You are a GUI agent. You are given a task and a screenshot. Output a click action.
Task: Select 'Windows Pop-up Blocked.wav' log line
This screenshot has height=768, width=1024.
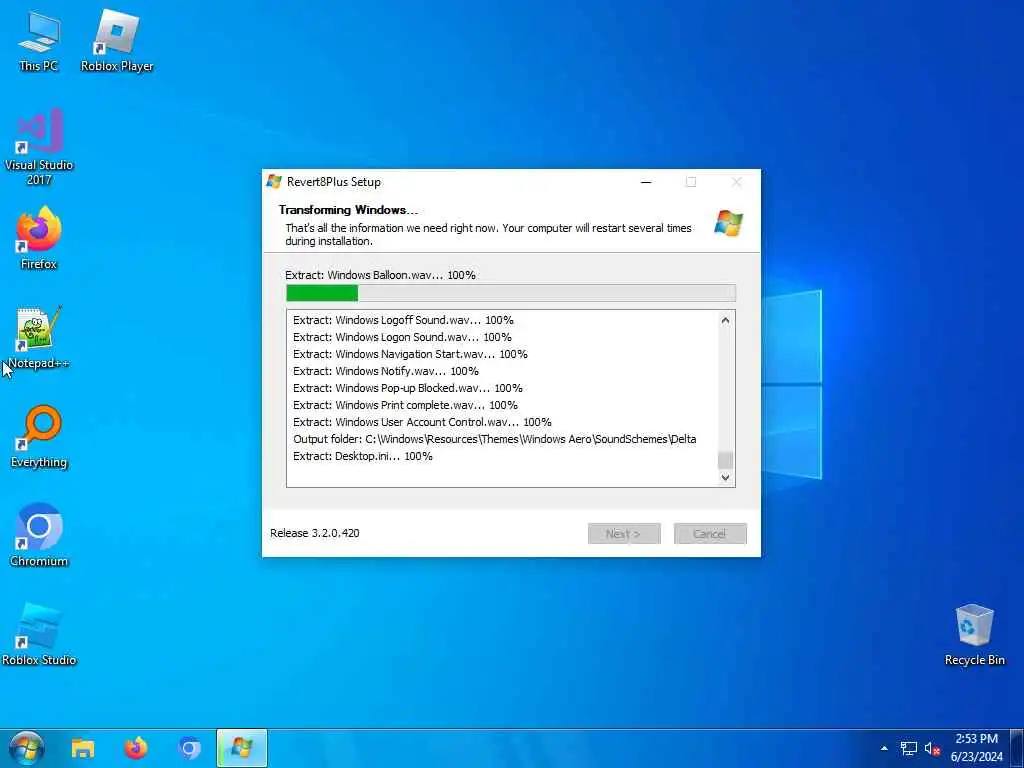tap(408, 388)
